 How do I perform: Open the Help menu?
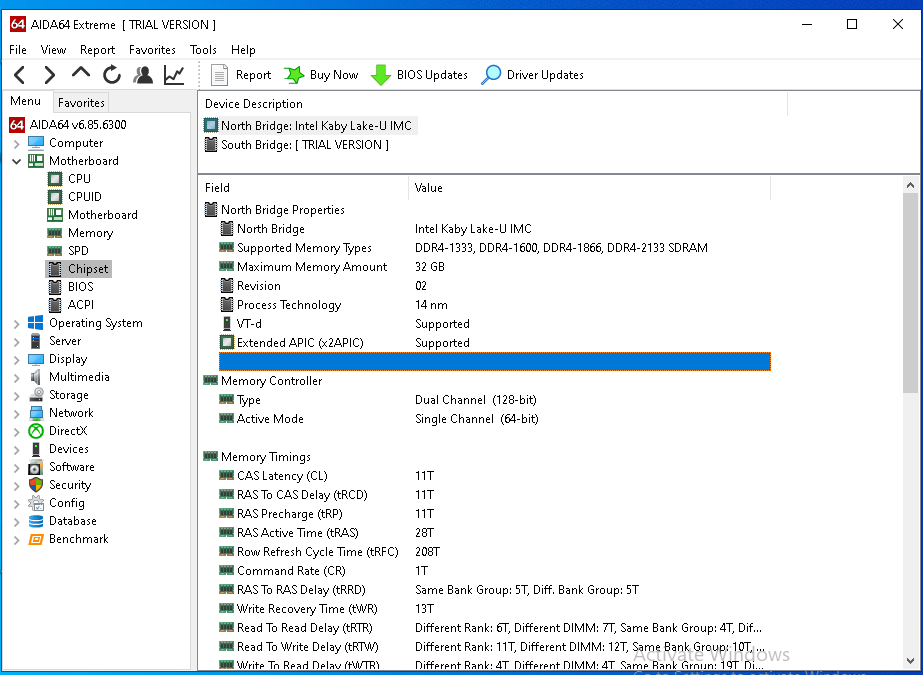[x=243, y=50]
